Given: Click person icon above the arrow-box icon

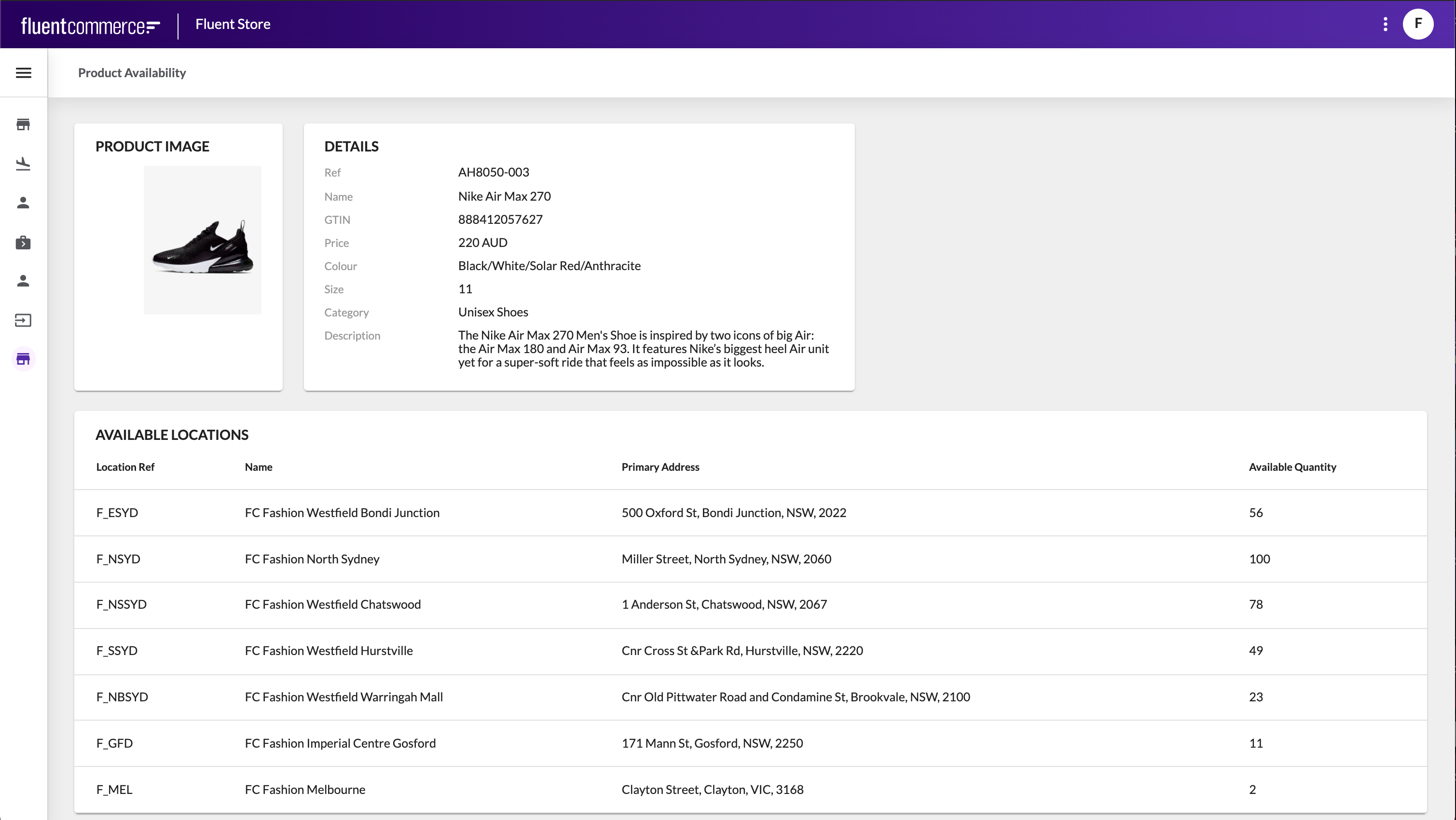Looking at the screenshot, I should click(x=23, y=281).
